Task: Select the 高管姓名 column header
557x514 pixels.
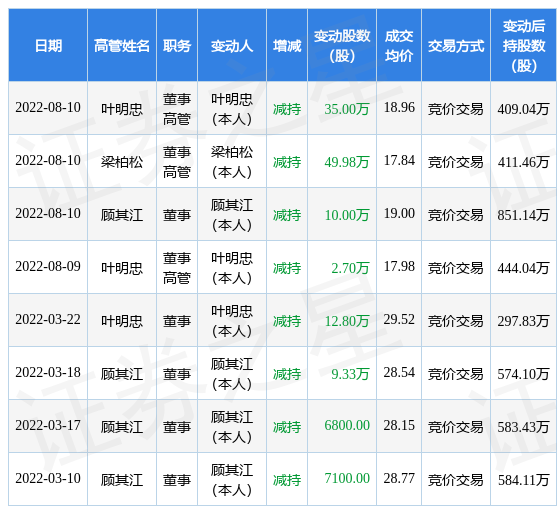Action: (x=122, y=46)
